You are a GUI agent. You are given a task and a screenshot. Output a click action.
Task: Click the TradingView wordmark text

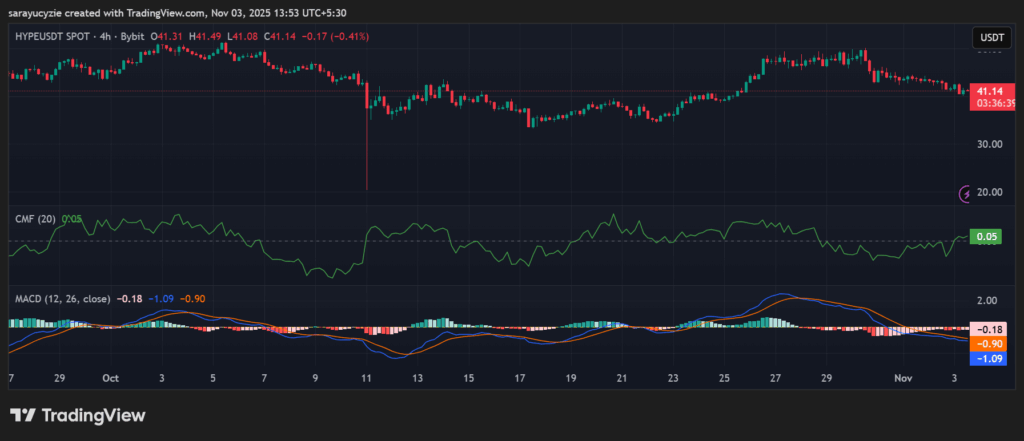coord(92,415)
